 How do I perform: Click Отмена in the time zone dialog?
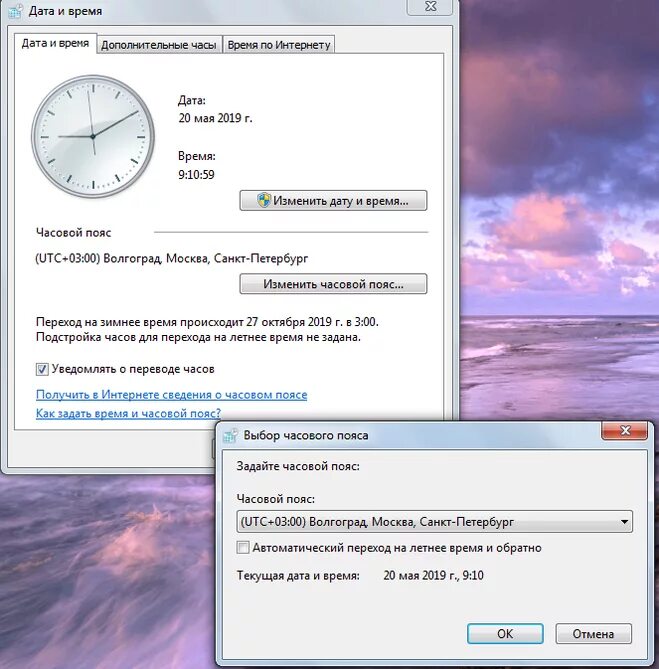click(x=593, y=634)
